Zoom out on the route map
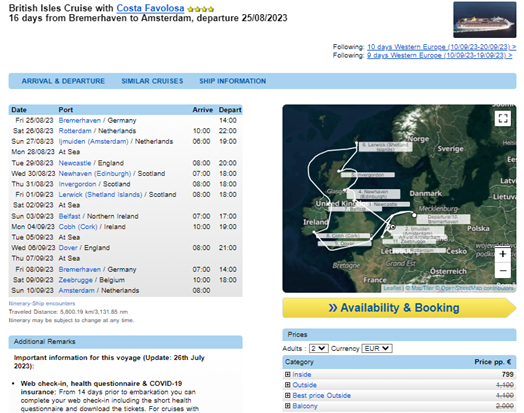The image size is (524, 413). click(x=503, y=270)
